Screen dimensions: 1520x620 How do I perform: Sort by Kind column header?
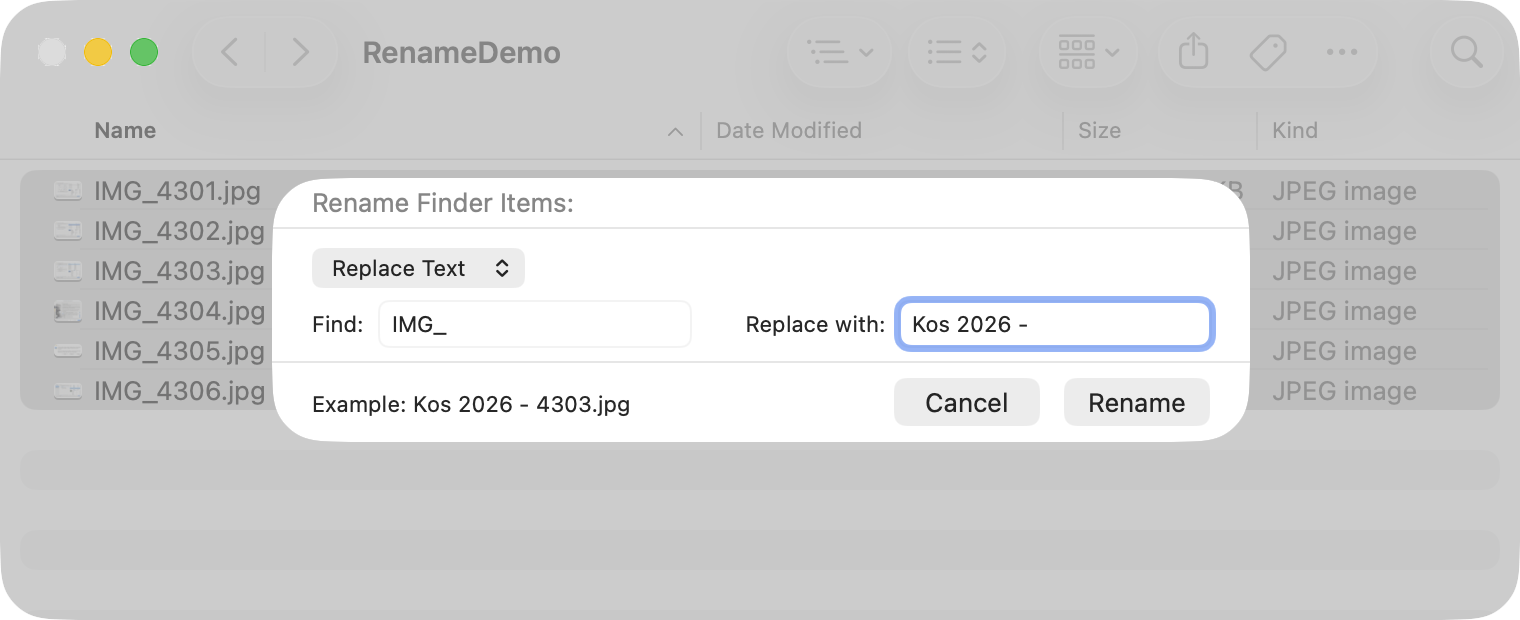click(1294, 130)
